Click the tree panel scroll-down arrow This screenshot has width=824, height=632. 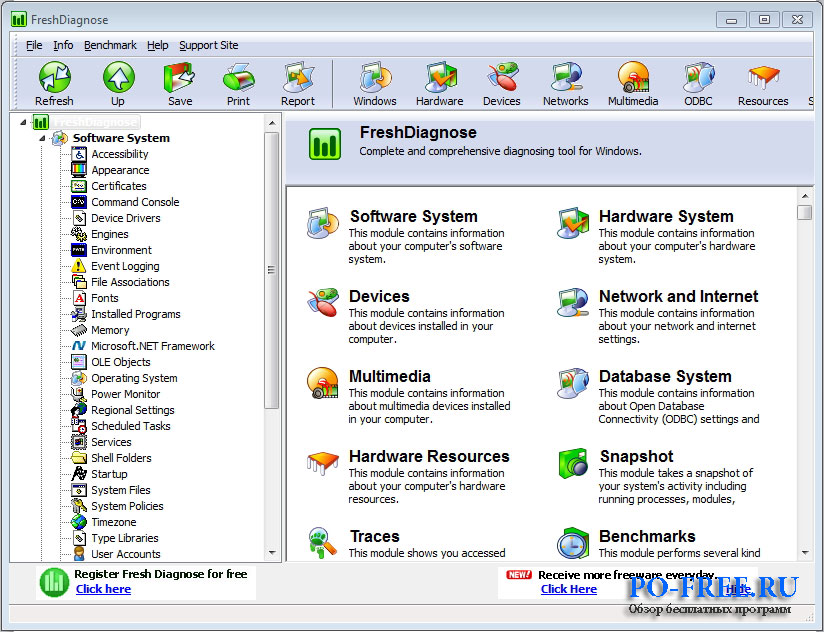point(272,553)
